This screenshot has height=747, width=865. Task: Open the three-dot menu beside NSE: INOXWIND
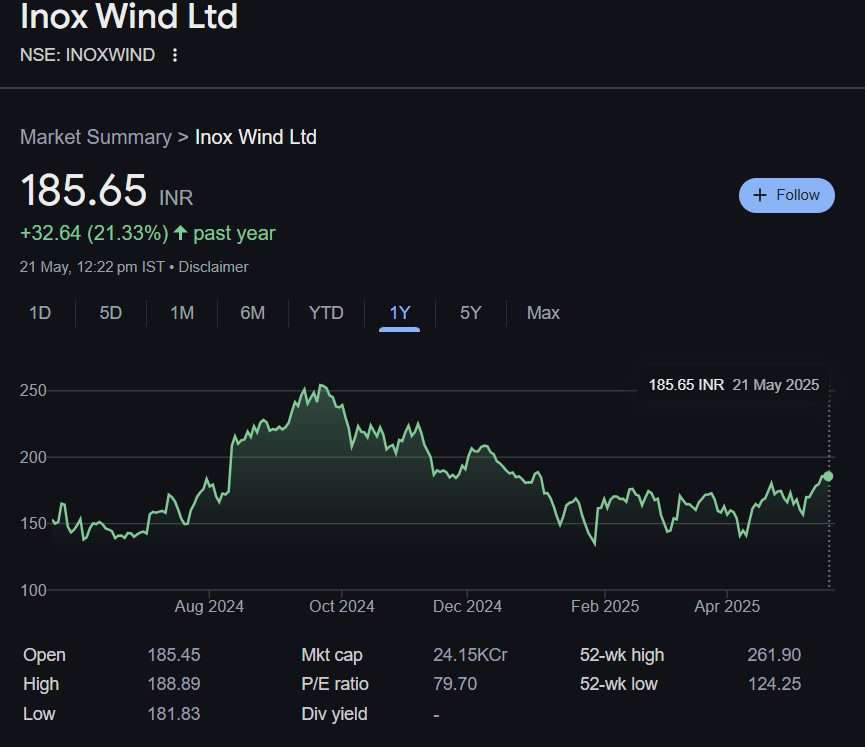(174, 55)
